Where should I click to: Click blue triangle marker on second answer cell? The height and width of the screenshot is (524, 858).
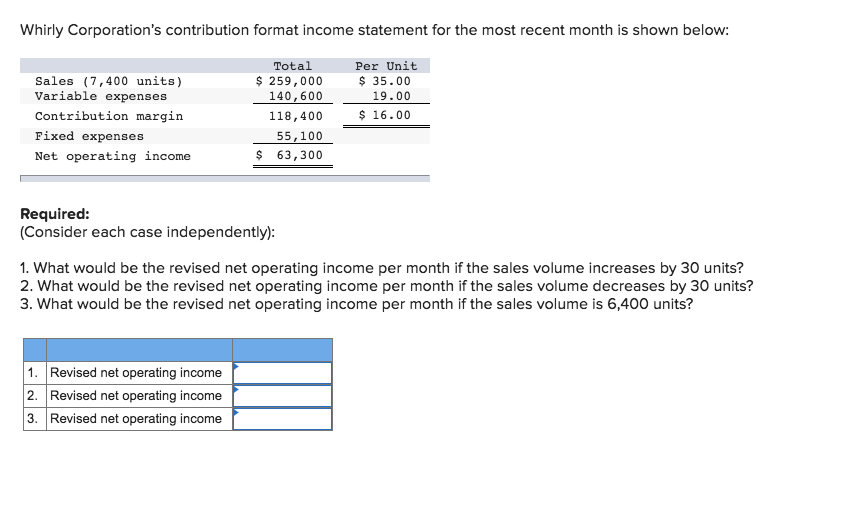tap(236, 389)
